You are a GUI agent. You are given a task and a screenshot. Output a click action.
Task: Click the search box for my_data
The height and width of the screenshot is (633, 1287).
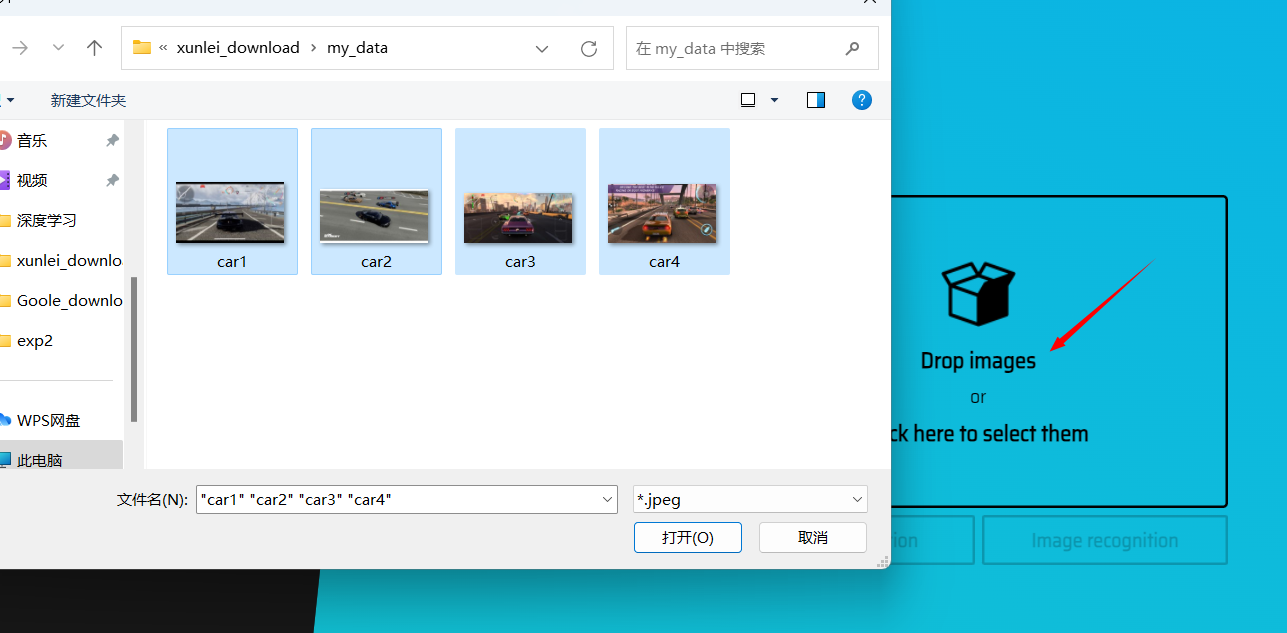(x=752, y=48)
